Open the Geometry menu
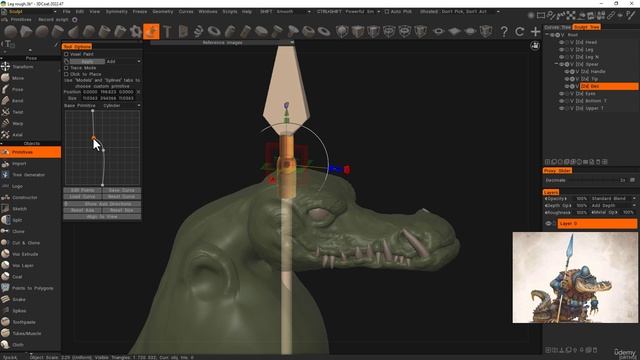Image resolution: width=640 pixels, height=360 pixels. point(163,11)
